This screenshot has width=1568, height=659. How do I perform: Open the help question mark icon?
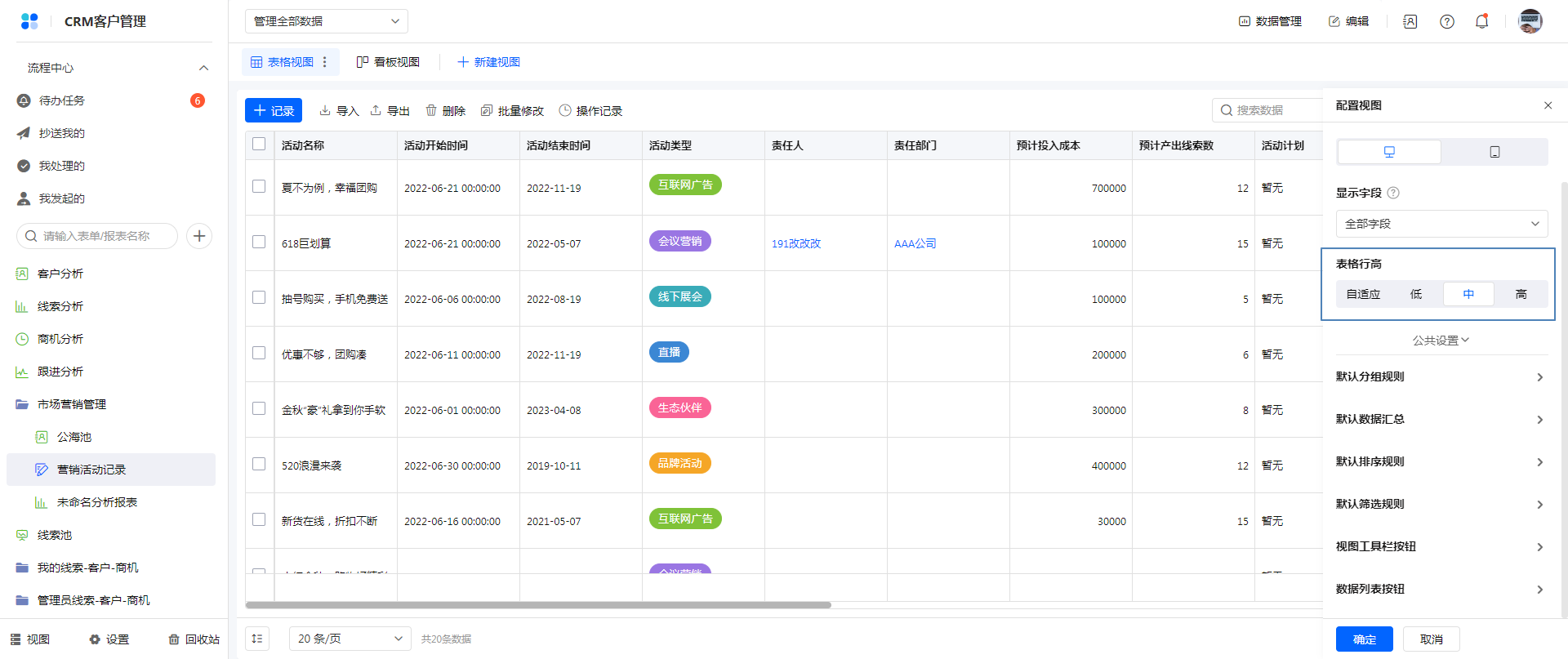point(1446,22)
